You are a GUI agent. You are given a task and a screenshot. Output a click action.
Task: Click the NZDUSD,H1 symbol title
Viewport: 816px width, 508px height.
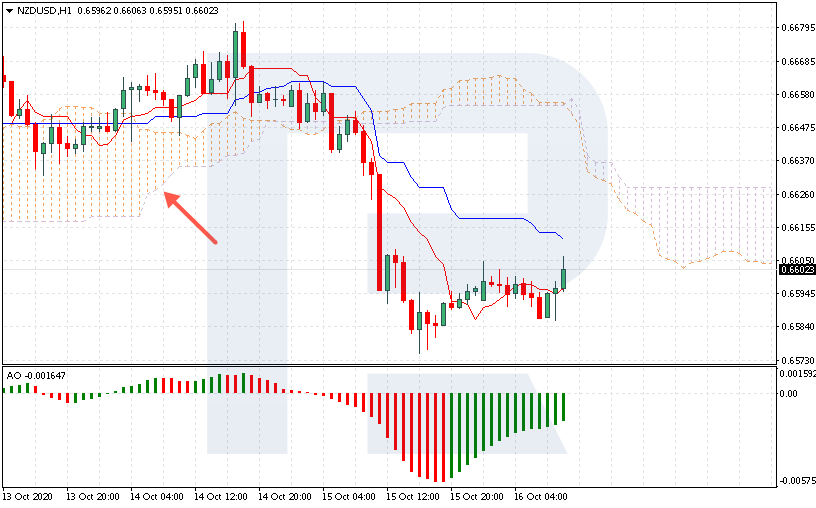coord(44,9)
